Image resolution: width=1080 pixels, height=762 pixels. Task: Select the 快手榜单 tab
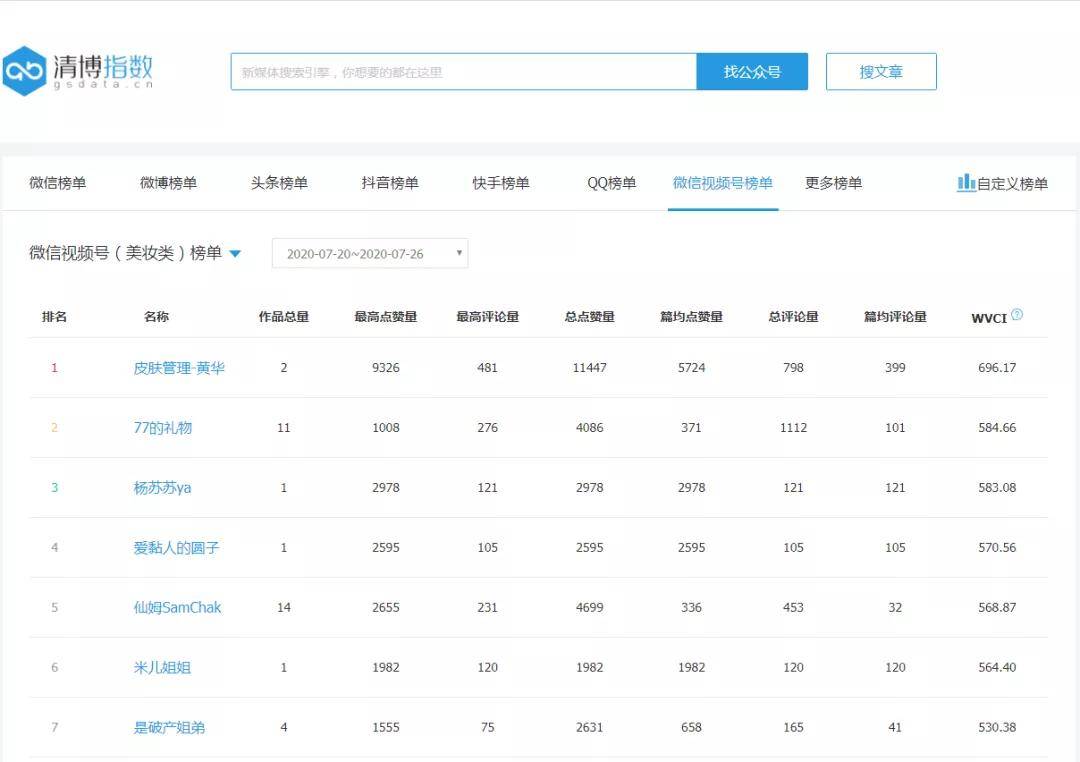pyautogui.click(x=499, y=183)
